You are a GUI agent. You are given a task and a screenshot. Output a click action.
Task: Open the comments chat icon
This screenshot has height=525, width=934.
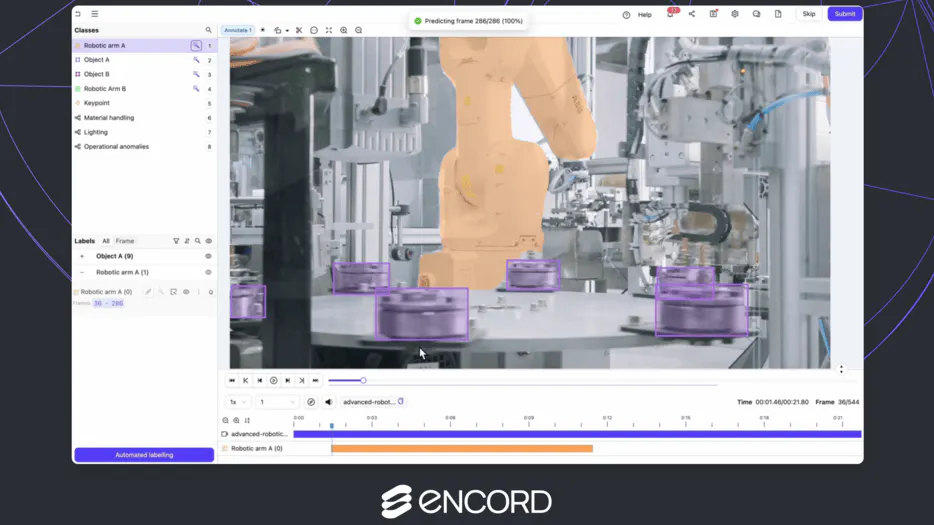(756, 14)
